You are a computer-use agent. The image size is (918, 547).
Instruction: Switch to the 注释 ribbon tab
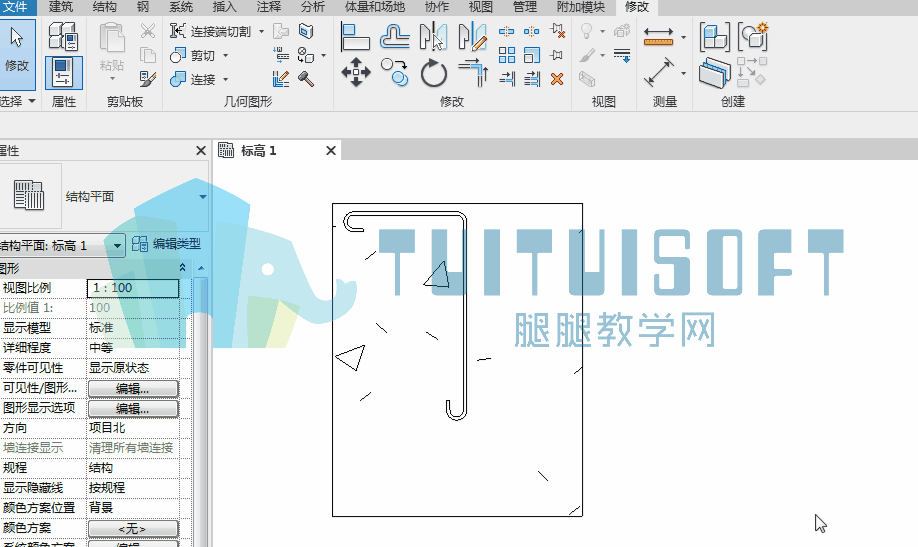pos(269,7)
